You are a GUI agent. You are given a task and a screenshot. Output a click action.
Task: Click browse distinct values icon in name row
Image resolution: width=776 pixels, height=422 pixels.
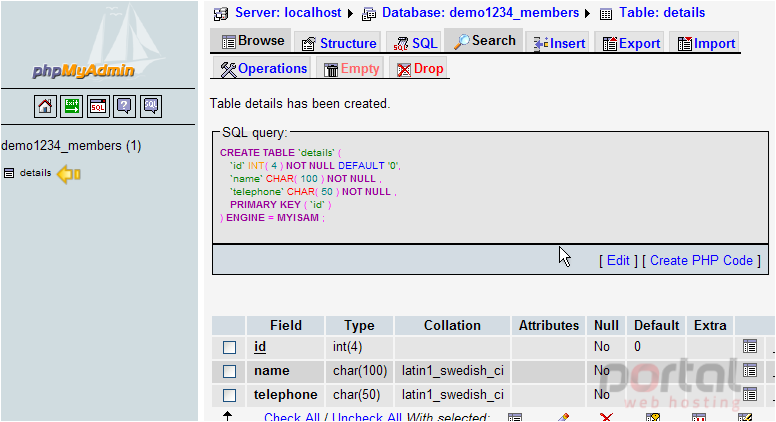[x=750, y=370]
